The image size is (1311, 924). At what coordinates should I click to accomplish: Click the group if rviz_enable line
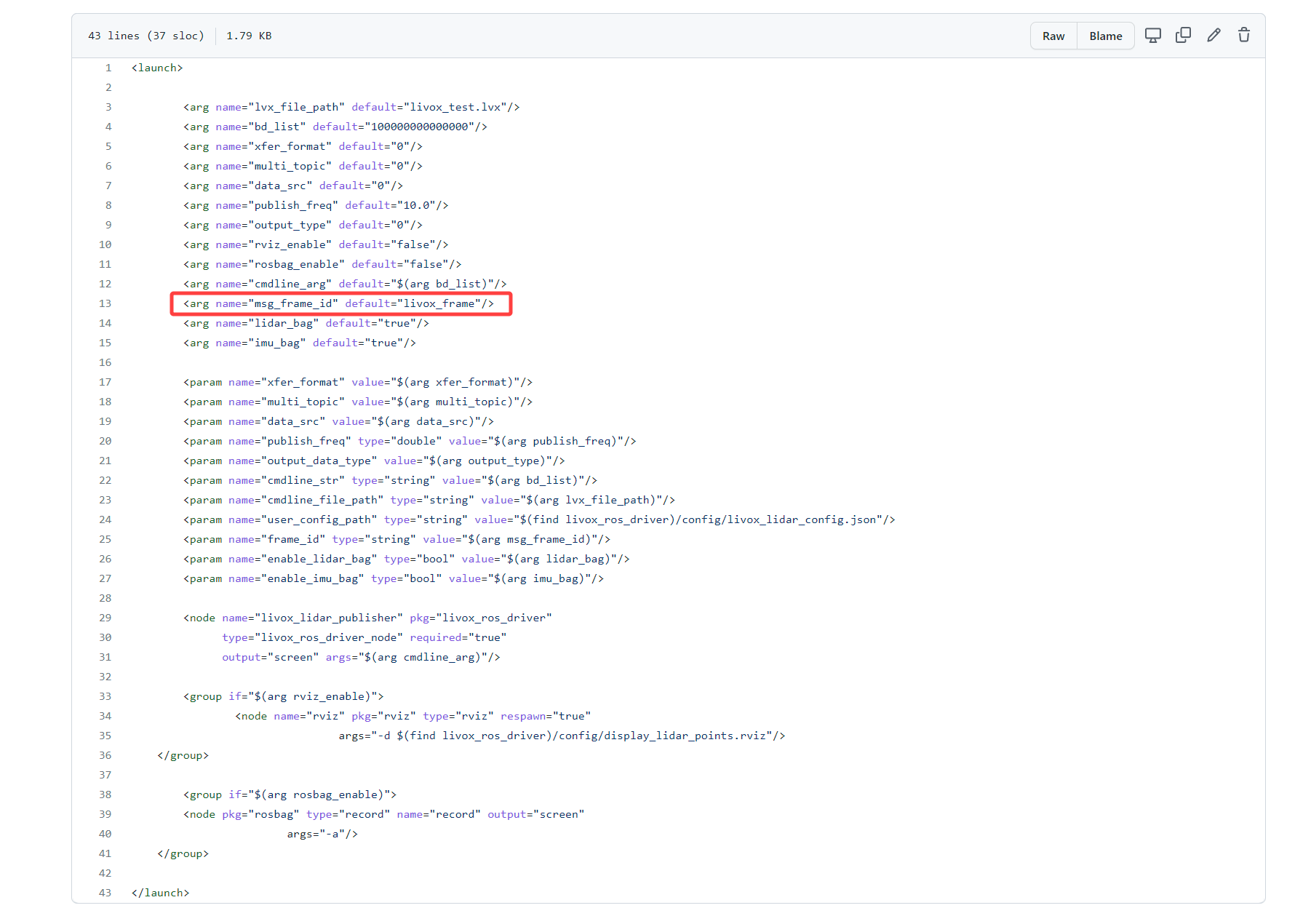[x=283, y=696]
